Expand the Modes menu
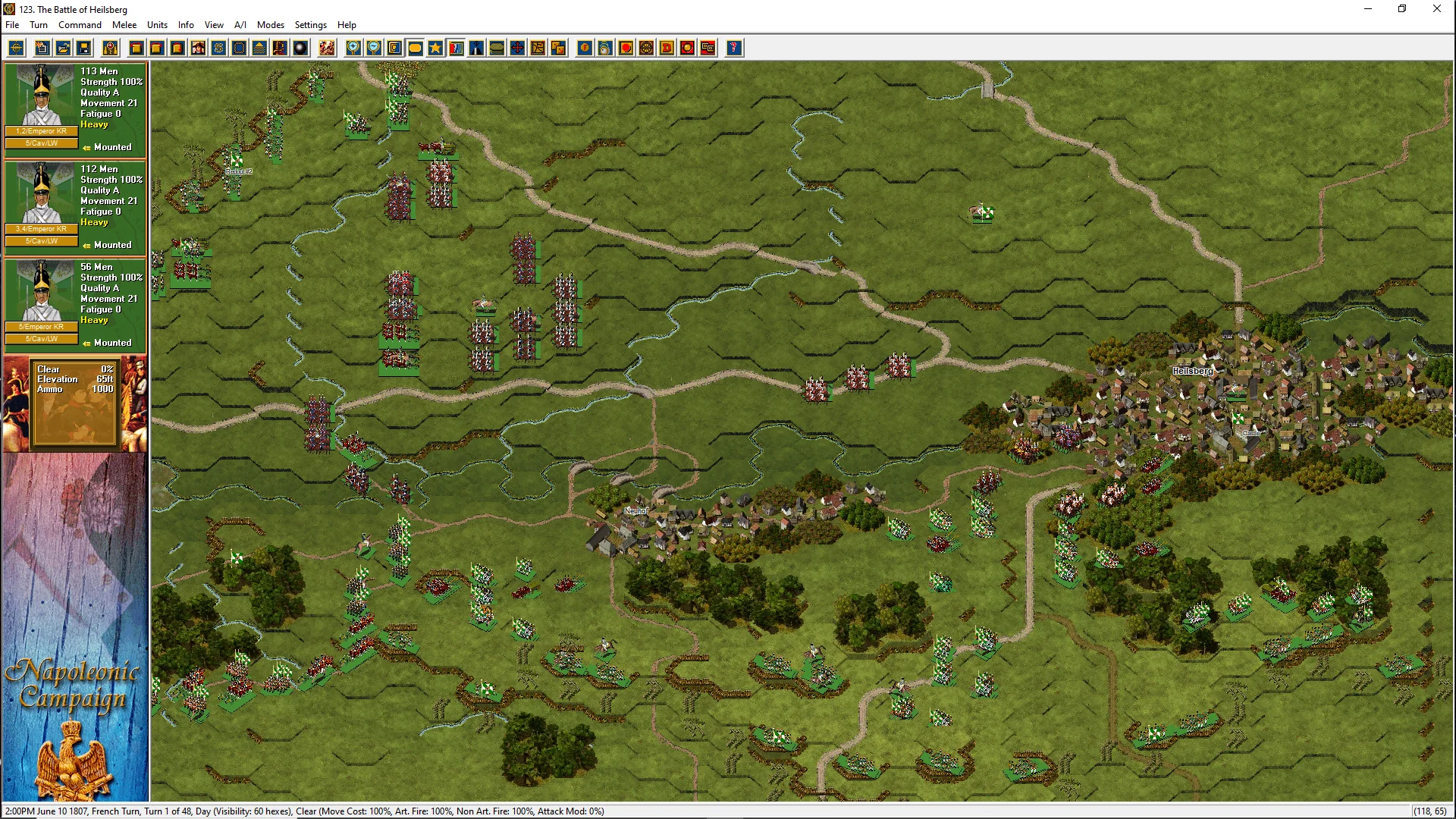Image resolution: width=1456 pixels, height=819 pixels. pos(270,25)
